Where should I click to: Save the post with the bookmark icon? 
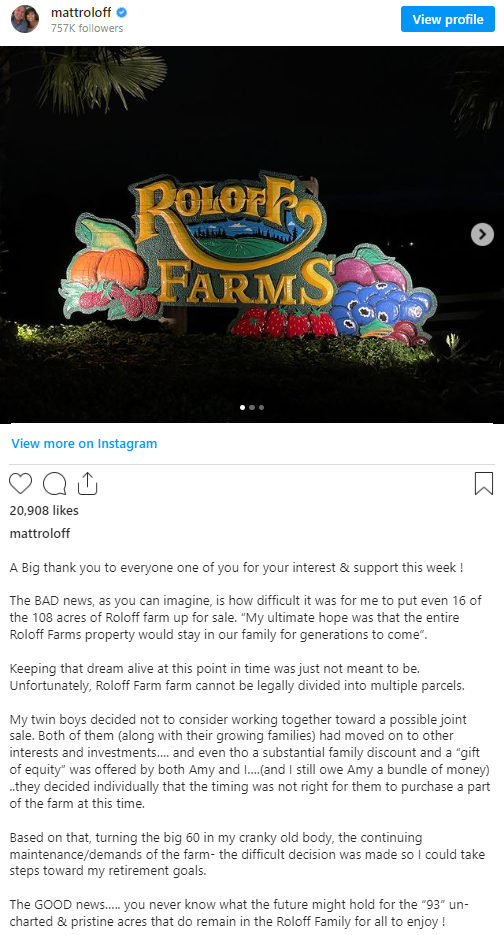(x=484, y=484)
